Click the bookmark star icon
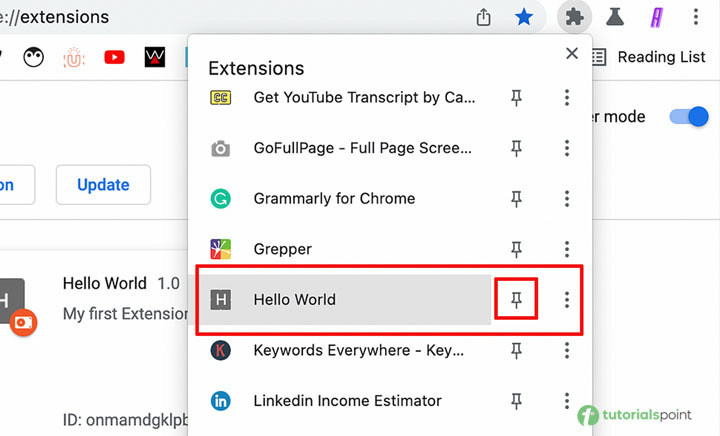This screenshot has height=436, width=720. (x=524, y=17)
